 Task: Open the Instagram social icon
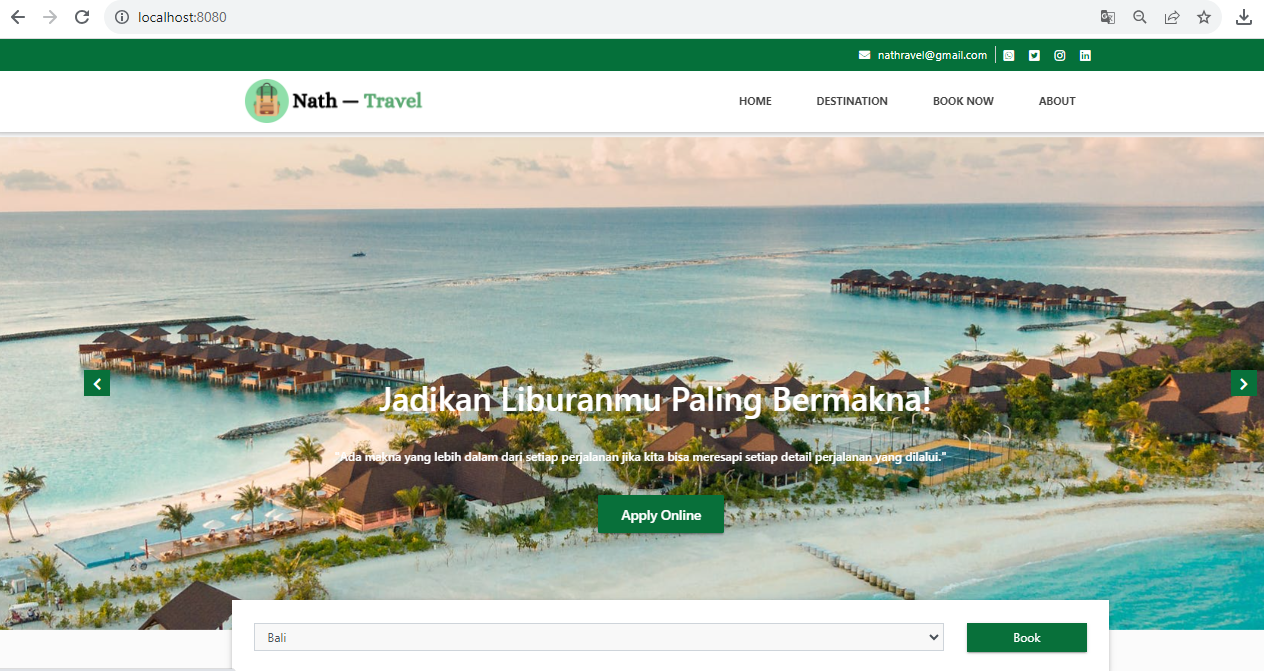point(1060,56)
